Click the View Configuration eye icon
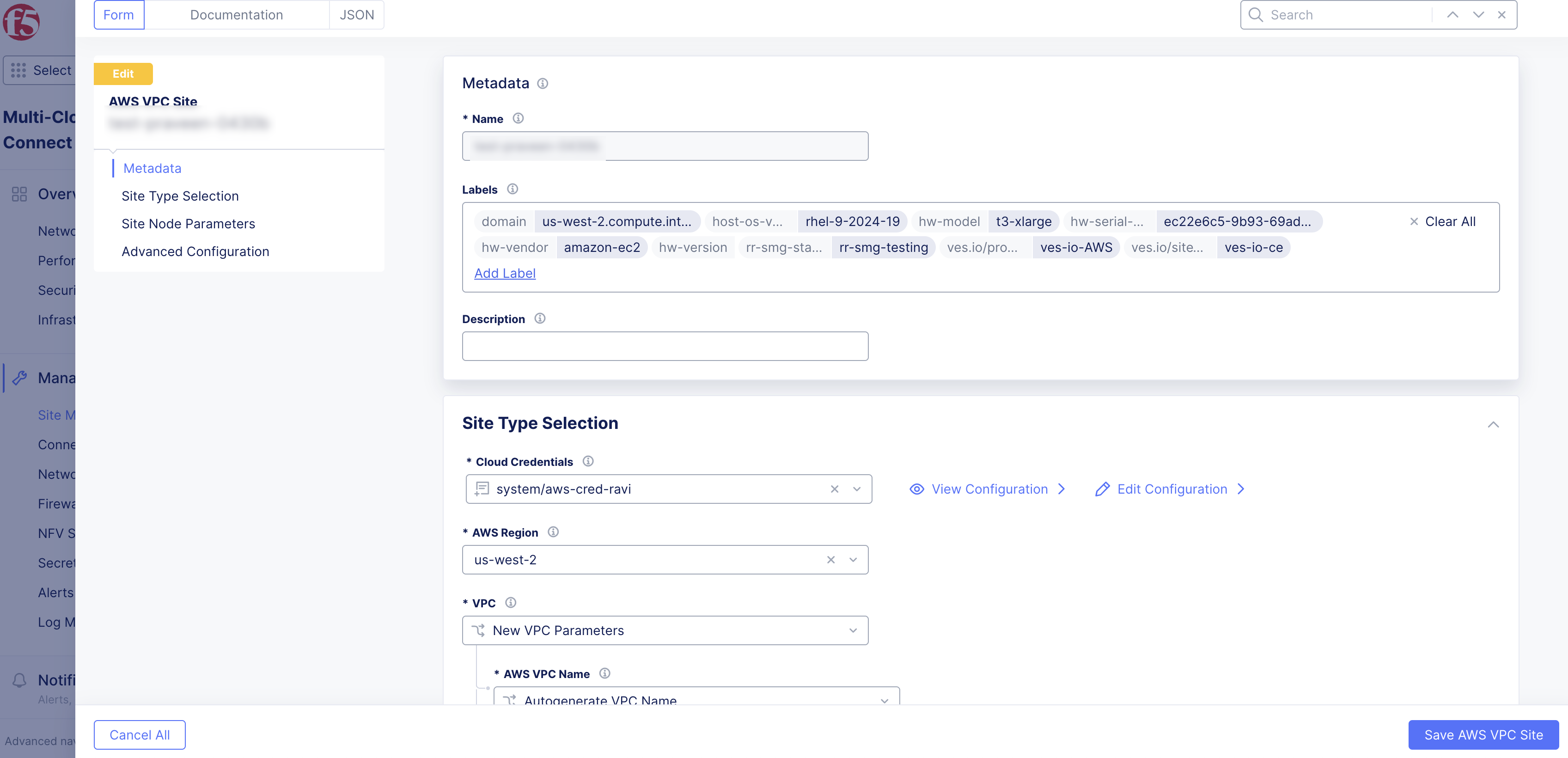 click(x=917, y=489)
